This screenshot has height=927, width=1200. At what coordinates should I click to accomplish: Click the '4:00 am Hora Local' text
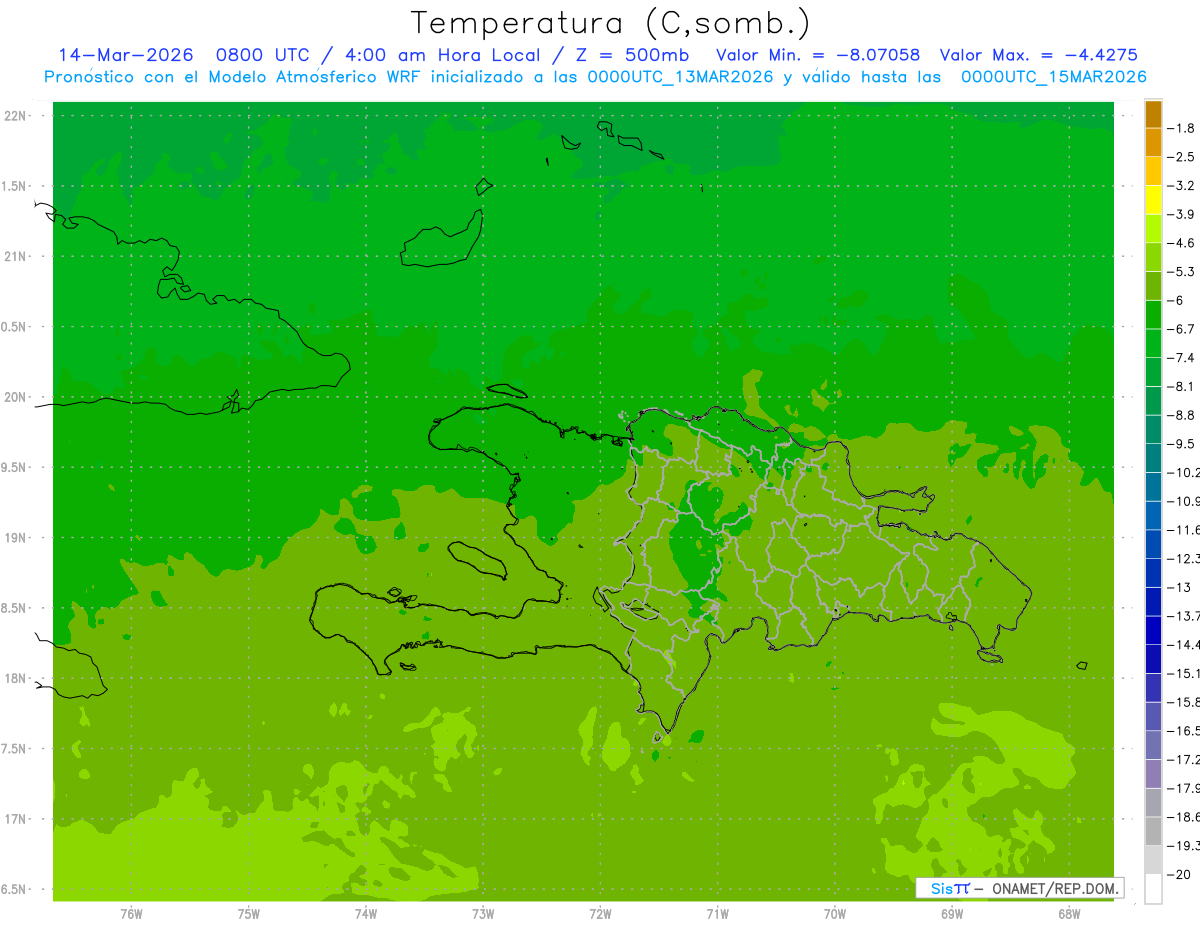(445, 55)
